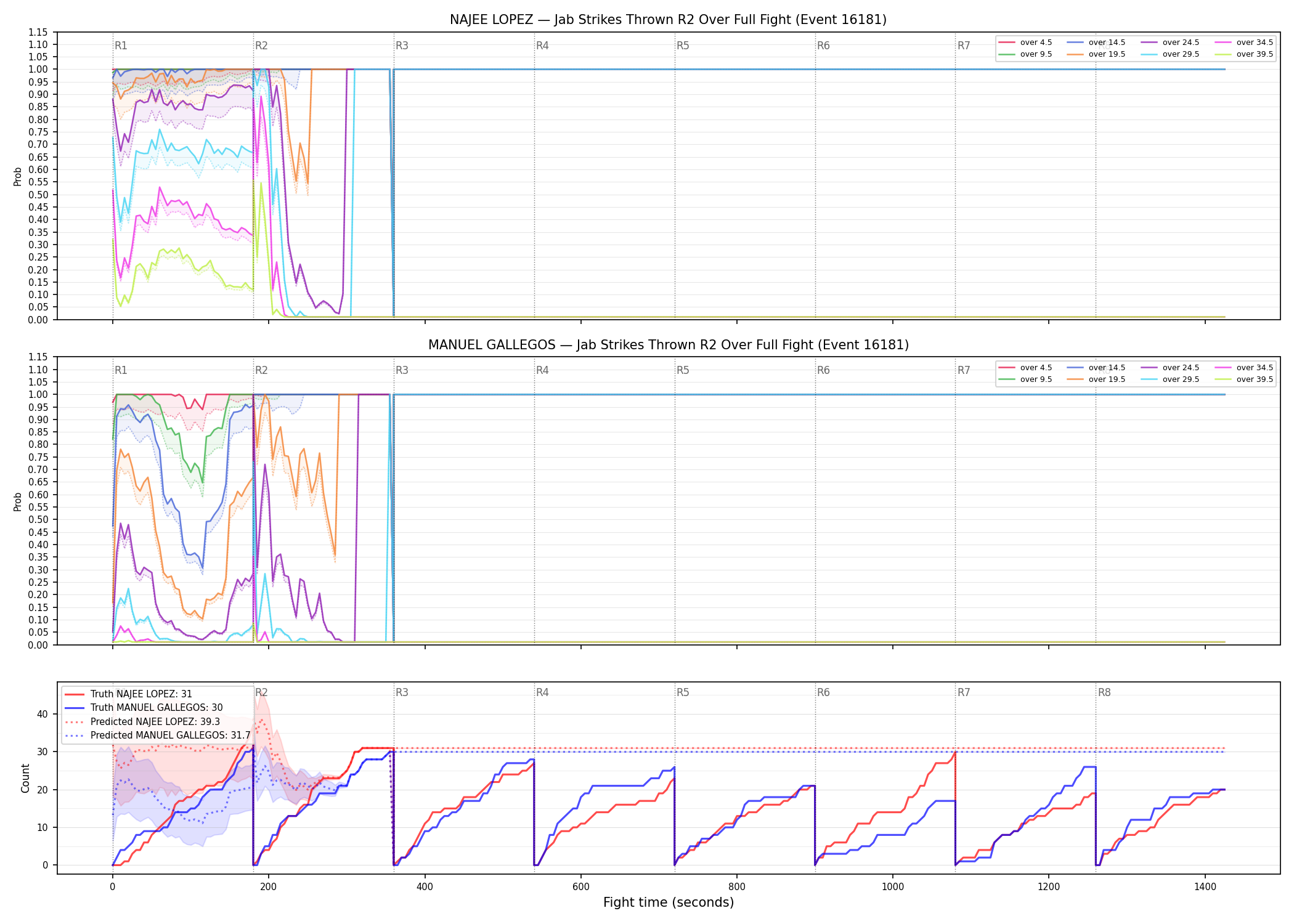Click R1 round marker in Manuel Gallegos chart
Screen dimensions: 1294x924
pyautogui.click(x=121, y=370)
